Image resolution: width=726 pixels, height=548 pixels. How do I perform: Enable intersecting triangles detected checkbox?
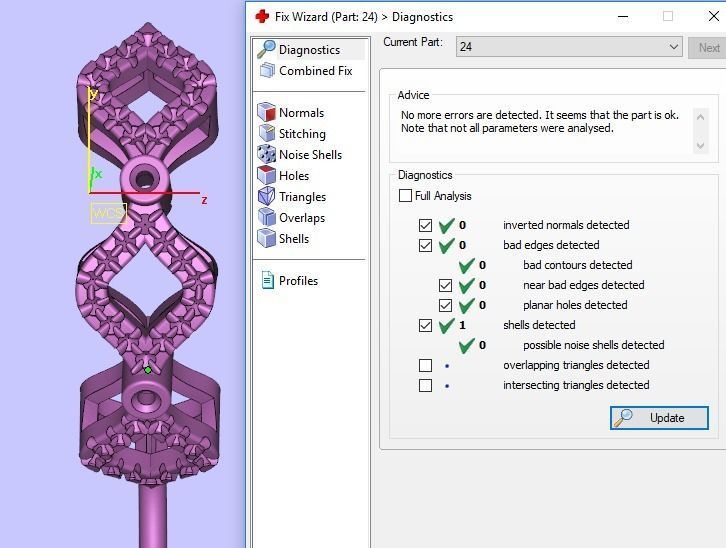point(425,386)
